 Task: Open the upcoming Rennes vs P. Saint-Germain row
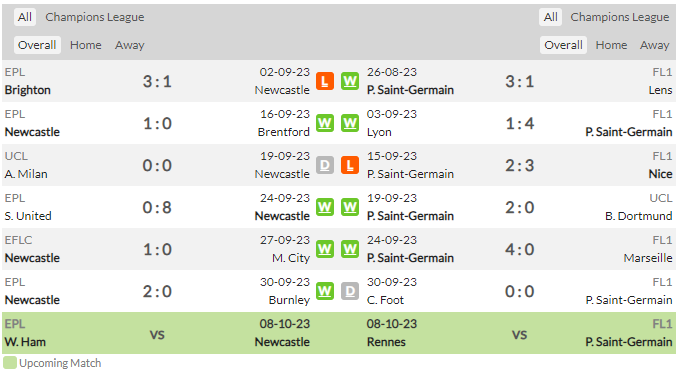pyautogui.click(x=520, y=333)
